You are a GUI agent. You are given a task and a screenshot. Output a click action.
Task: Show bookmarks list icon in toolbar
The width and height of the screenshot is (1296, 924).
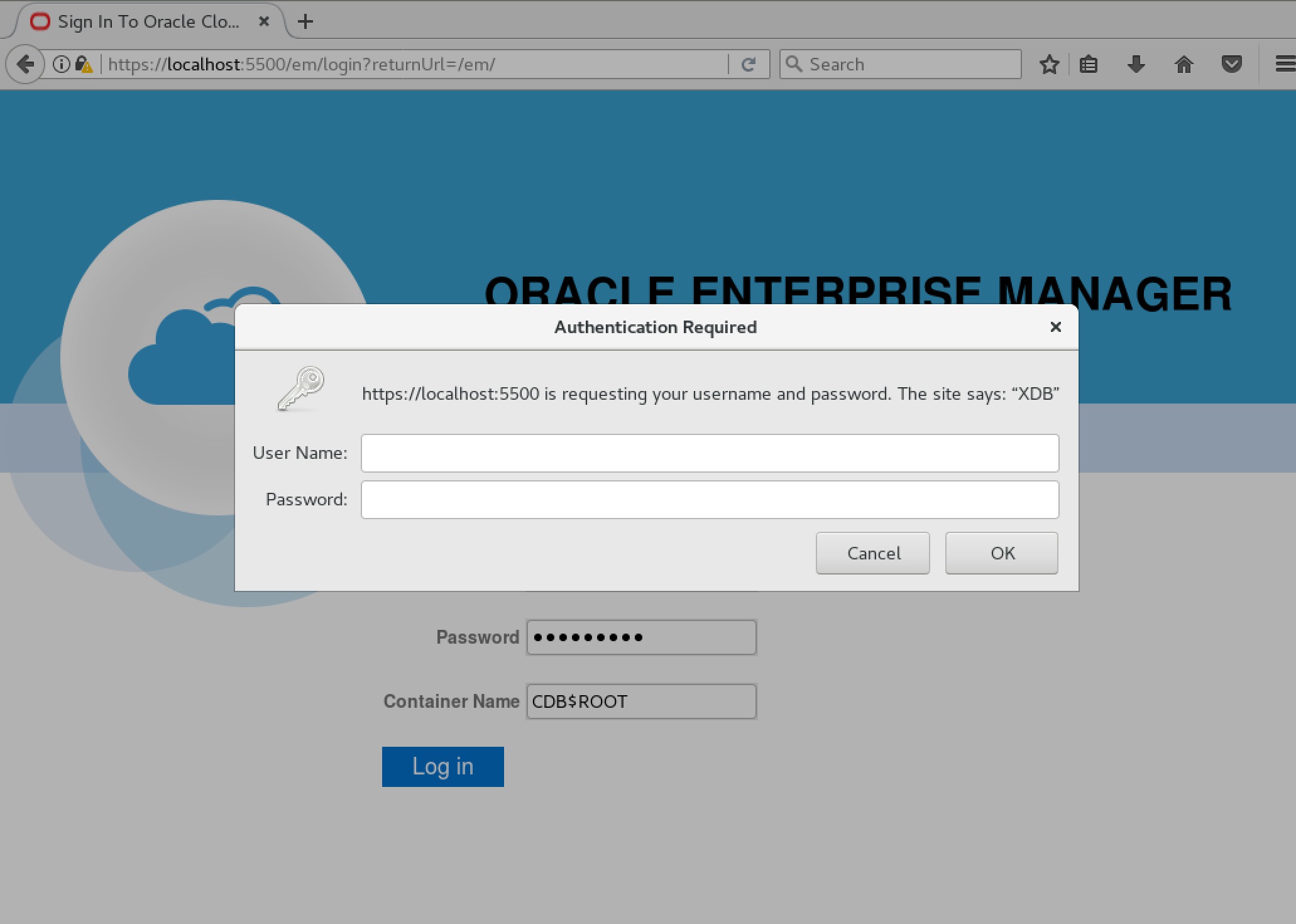[x=1089, y=64]
